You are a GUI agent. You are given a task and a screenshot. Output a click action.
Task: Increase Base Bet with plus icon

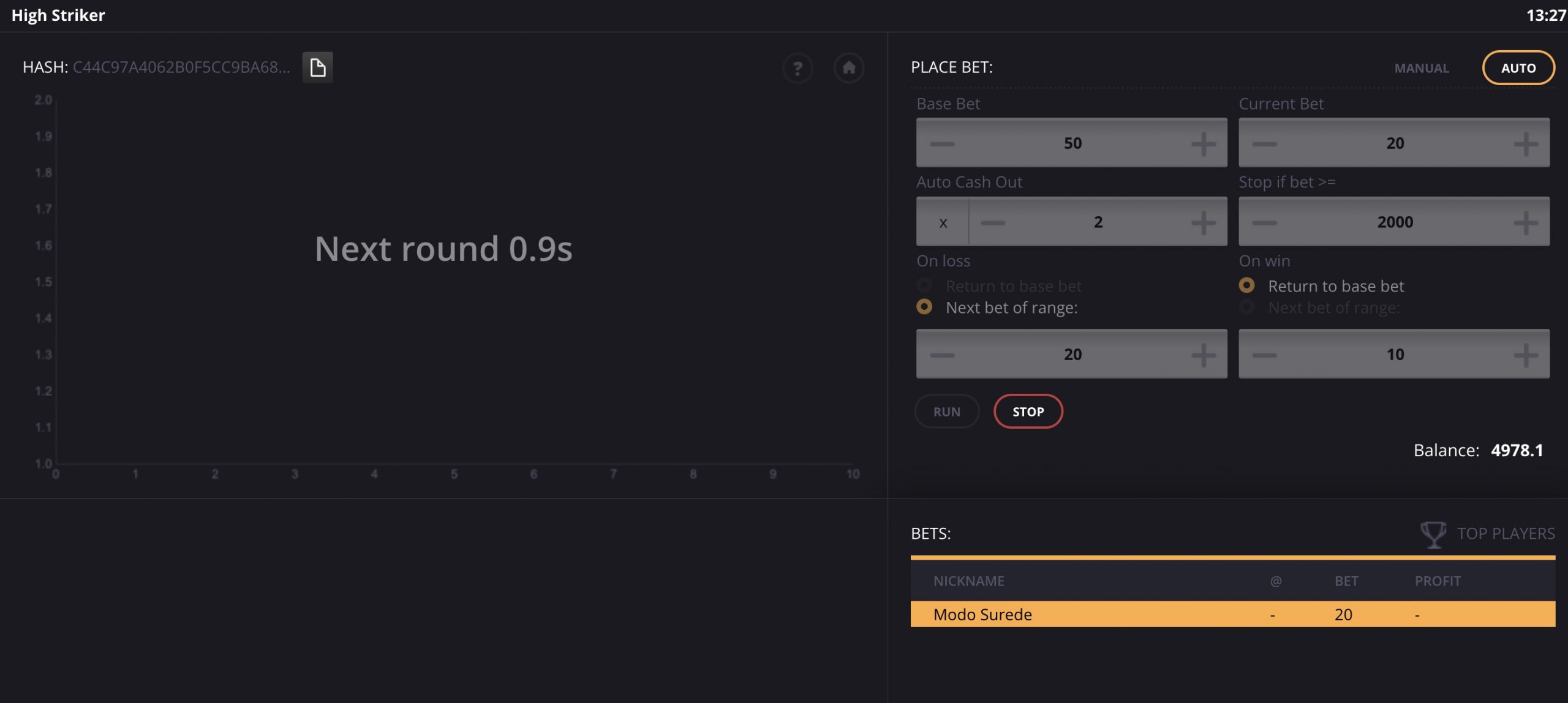click(1204, 143)
